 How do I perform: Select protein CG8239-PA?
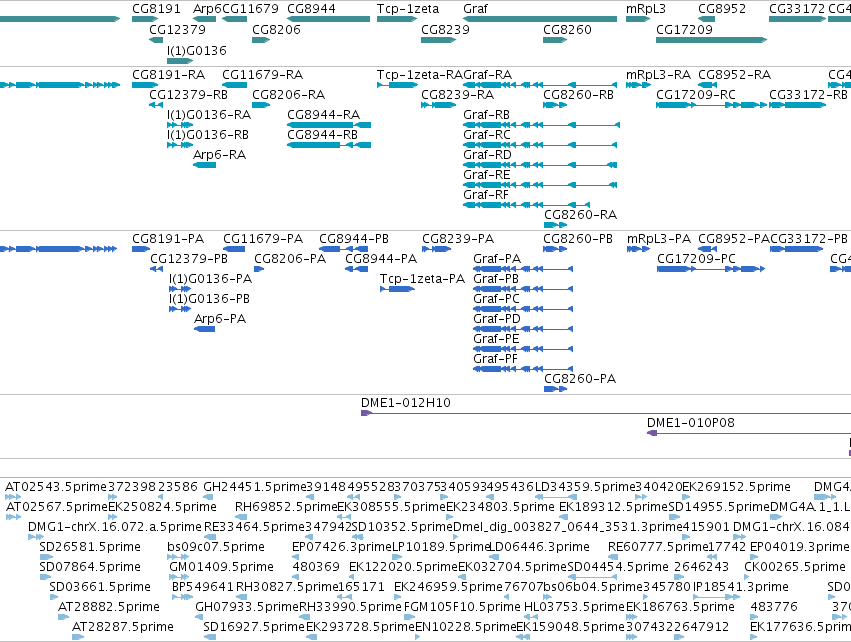click(x=436, y=249)
